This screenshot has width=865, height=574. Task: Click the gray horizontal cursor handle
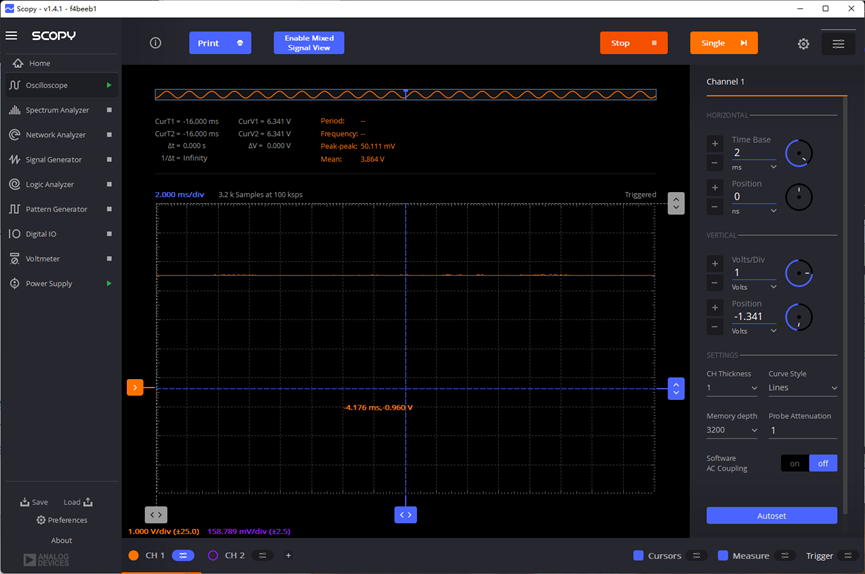coord(156,514)
